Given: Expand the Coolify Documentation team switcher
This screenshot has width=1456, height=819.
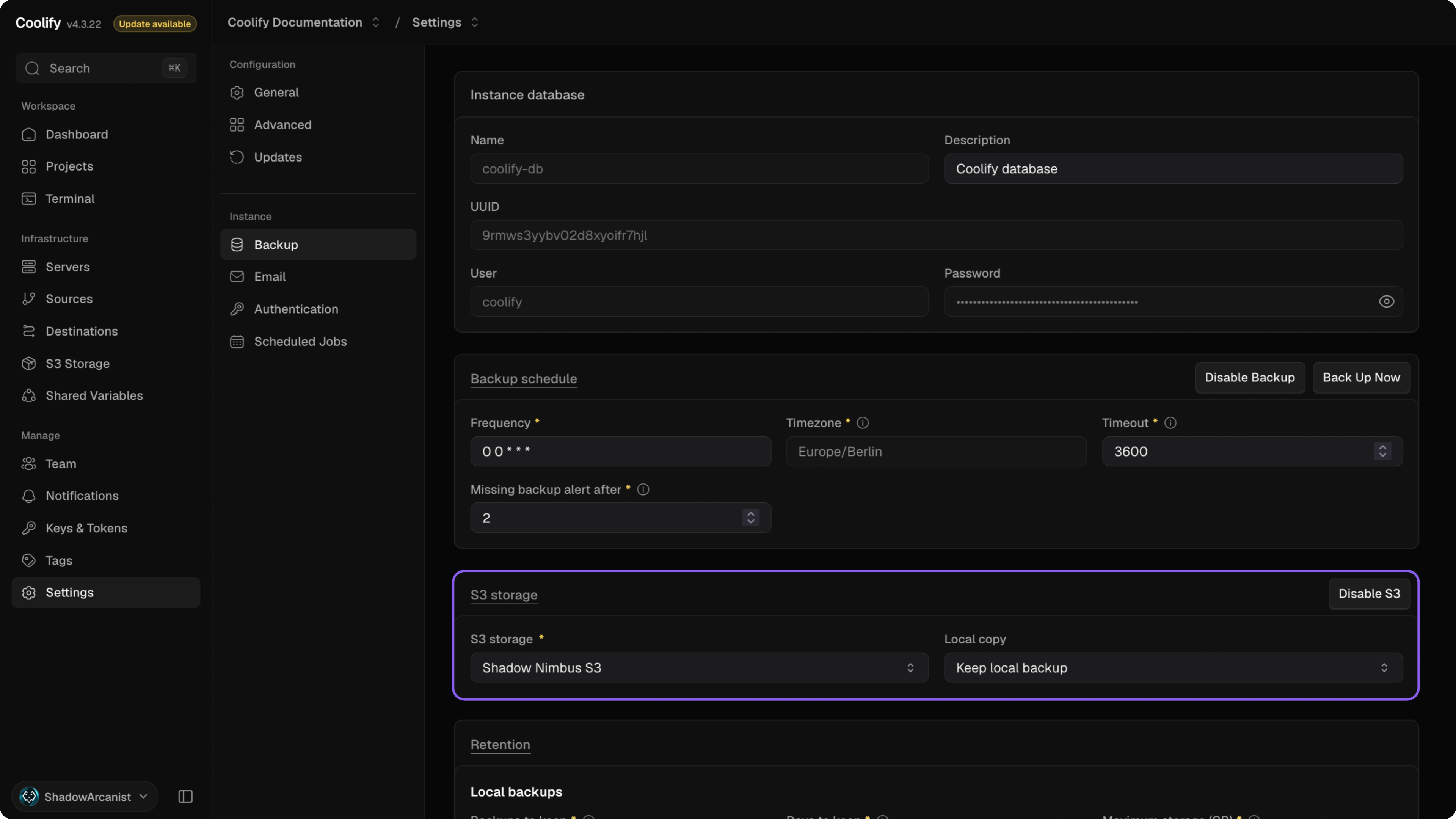Looking at the screenshot, I should tap(303, 22).
